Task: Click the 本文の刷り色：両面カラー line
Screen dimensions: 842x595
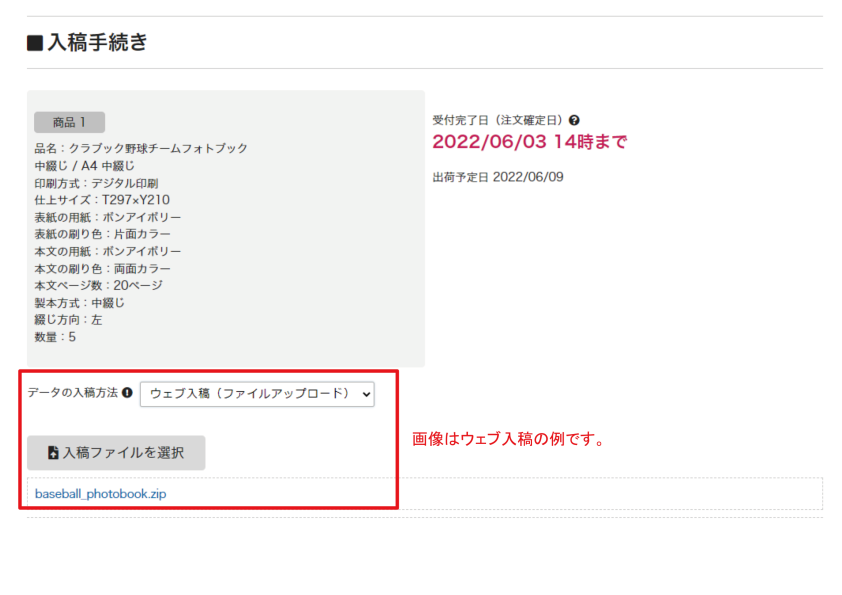Action: point(102,269)
